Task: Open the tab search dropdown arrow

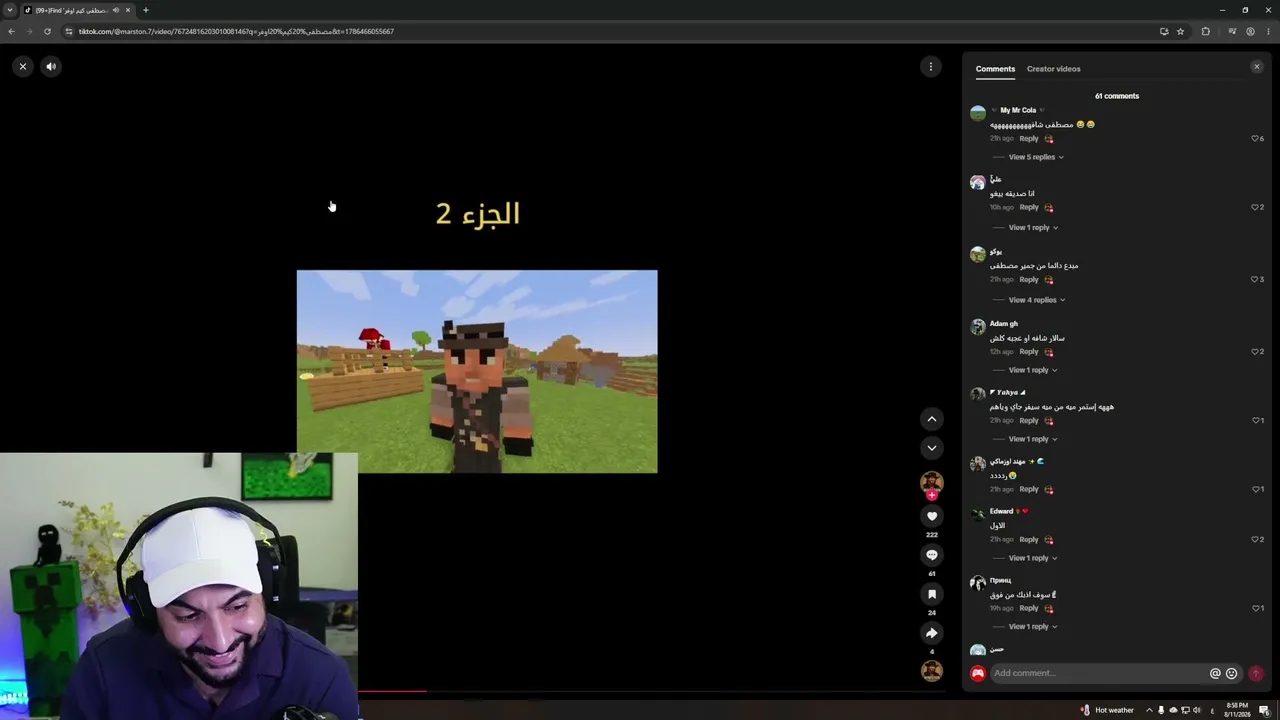Action: [x=9, y=10]
